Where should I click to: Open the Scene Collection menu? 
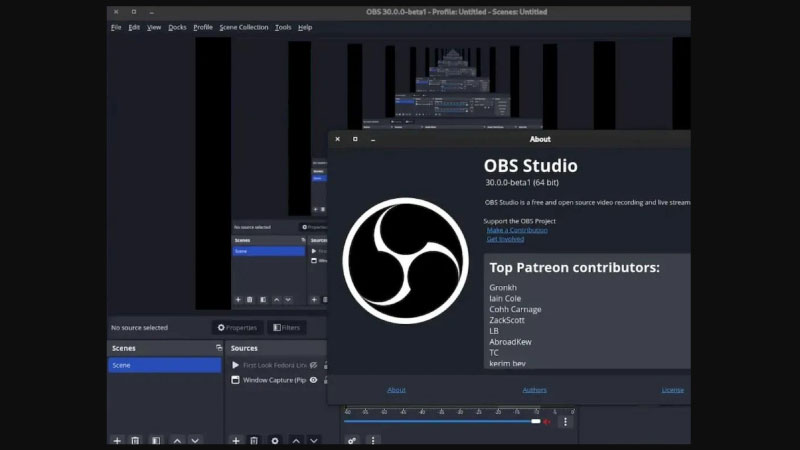tap(243, 27)
